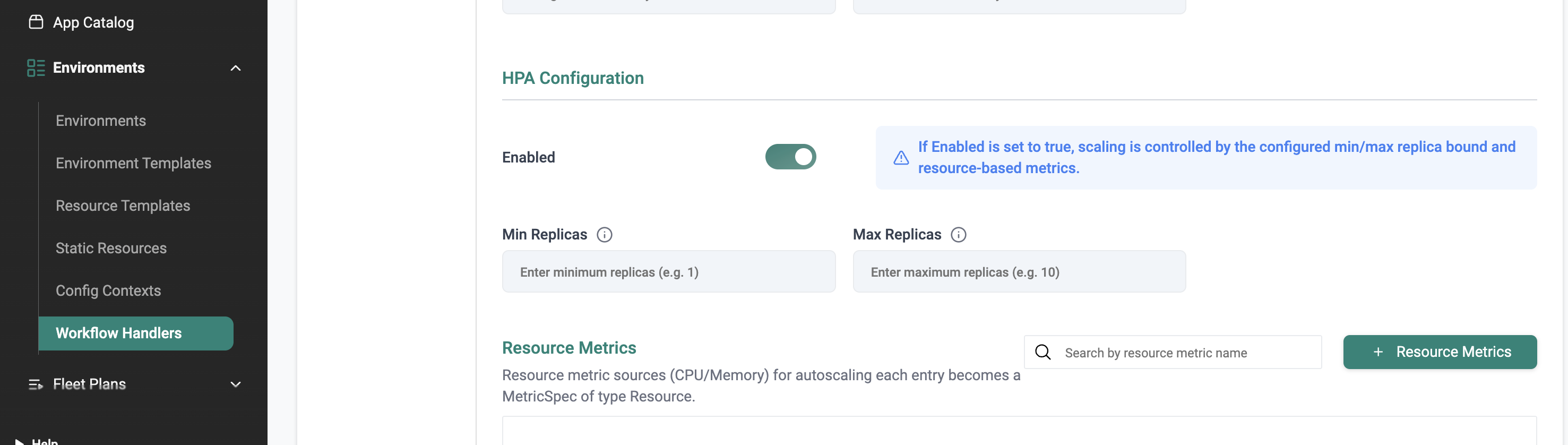1568x445 pixels.
Task: Click the 'If Enabled is set to true' notice text
Action: coord(1216,157)
